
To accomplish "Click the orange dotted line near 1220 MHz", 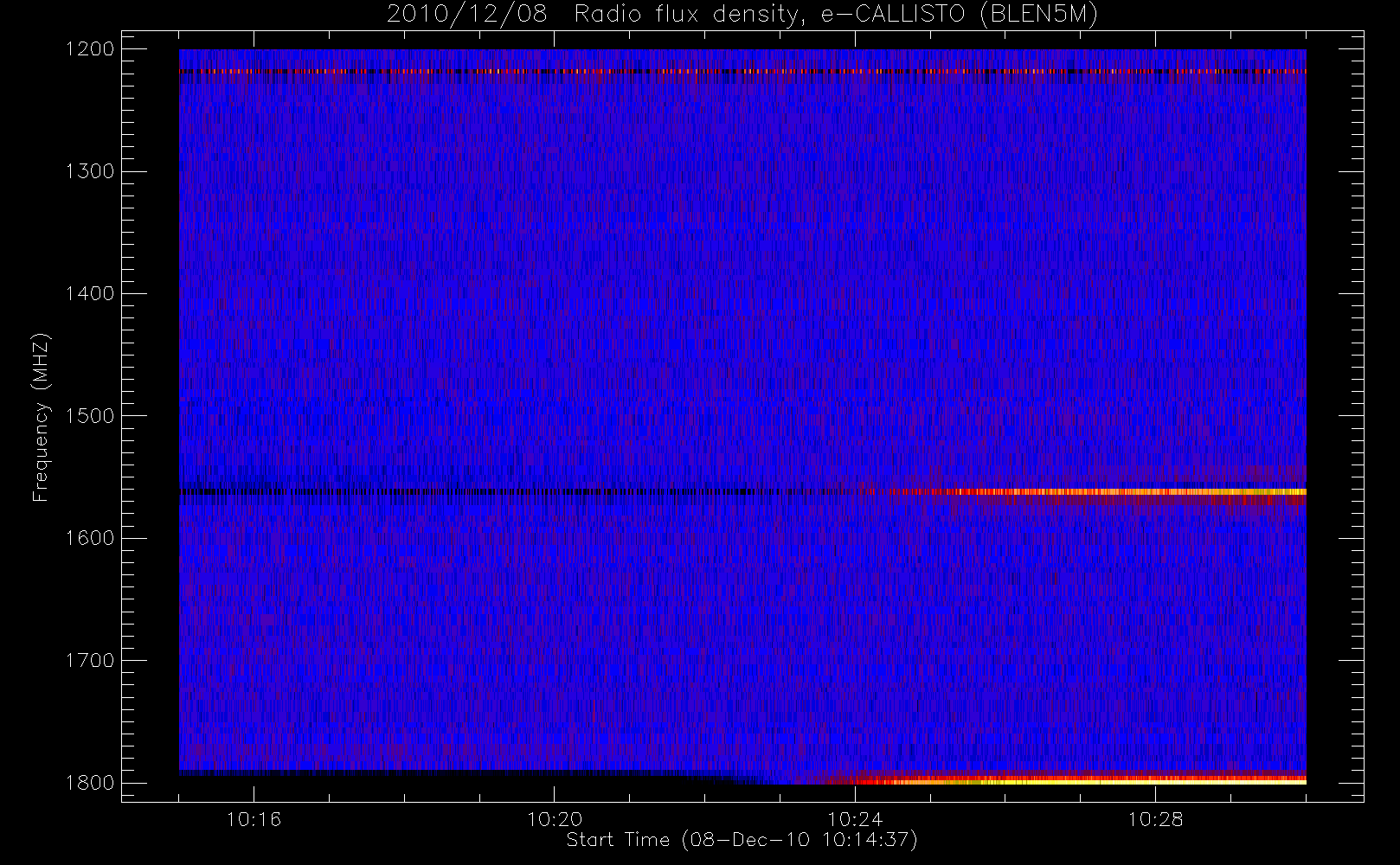I will 742,72.
